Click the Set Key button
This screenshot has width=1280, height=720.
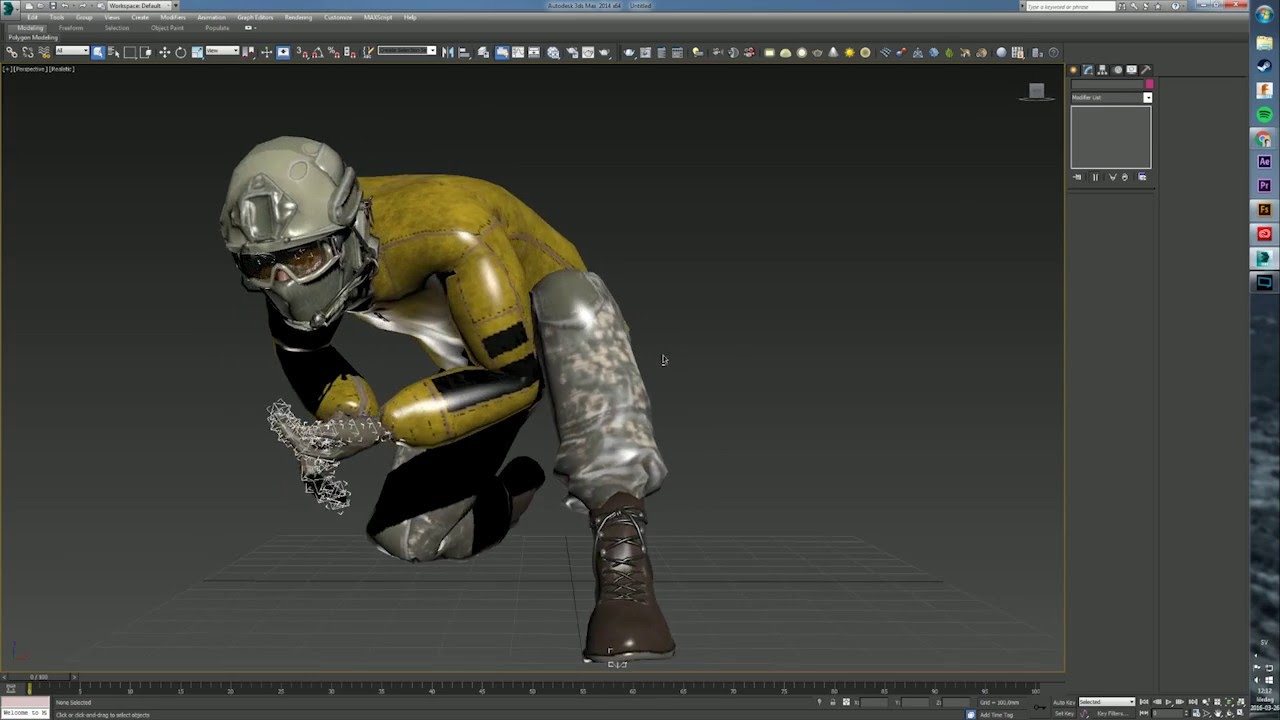1063,713
